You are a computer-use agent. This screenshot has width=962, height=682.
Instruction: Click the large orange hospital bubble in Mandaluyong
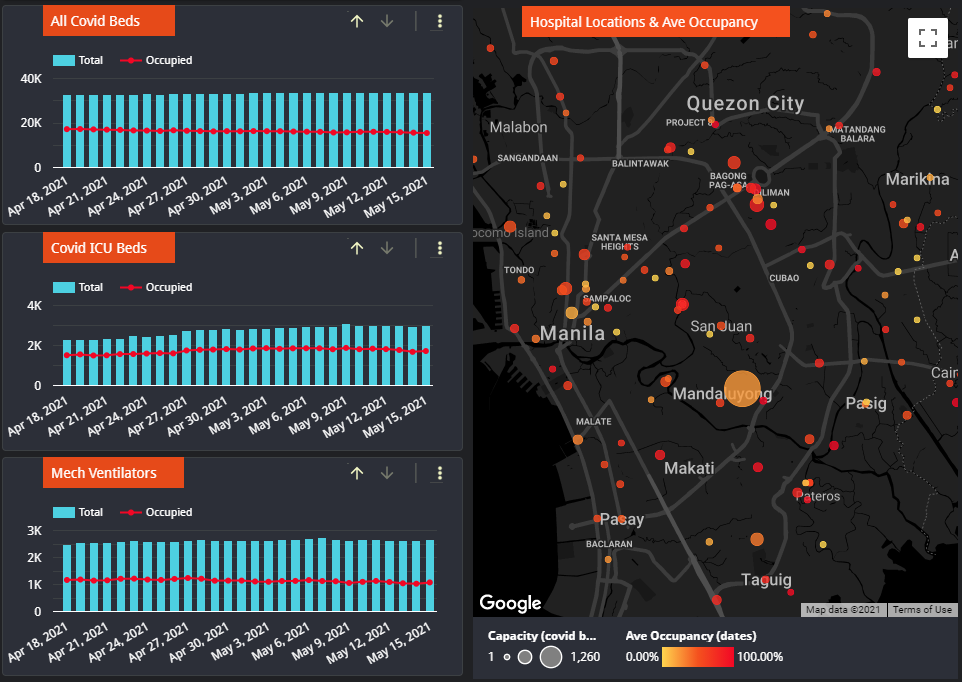(x=742, y=389)
